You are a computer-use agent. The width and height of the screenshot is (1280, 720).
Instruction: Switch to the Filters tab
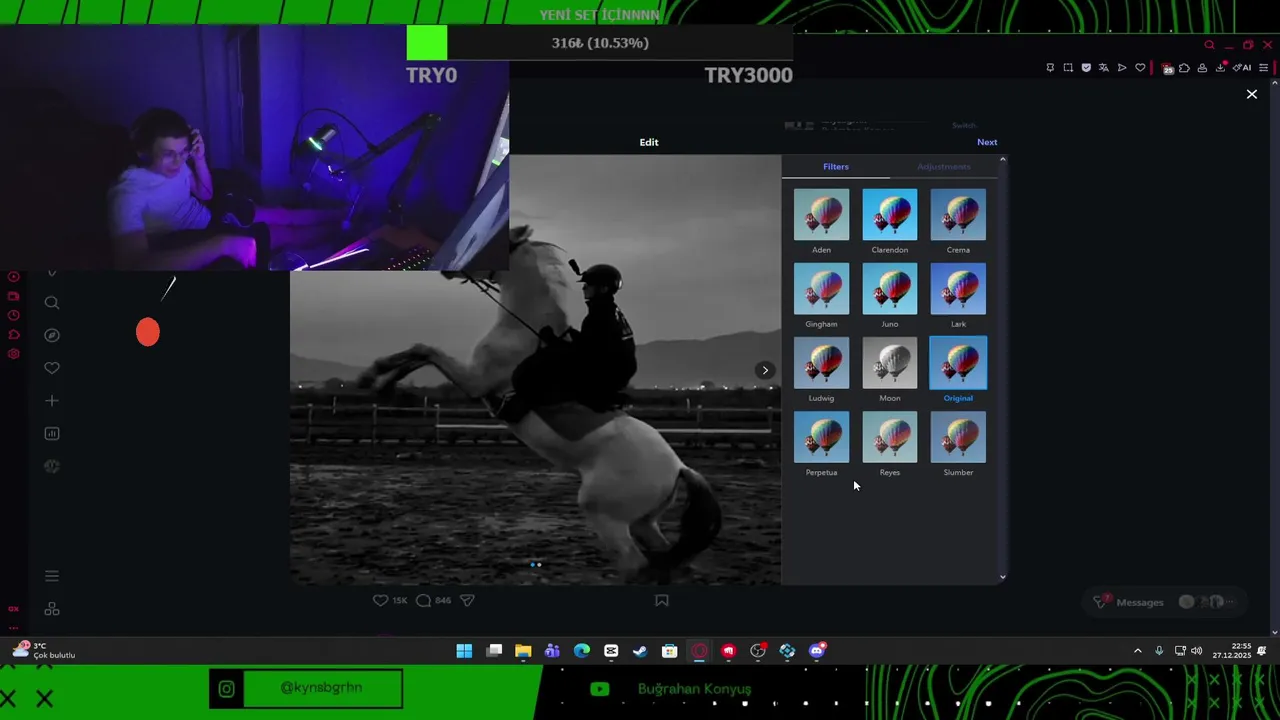[836, 167]
